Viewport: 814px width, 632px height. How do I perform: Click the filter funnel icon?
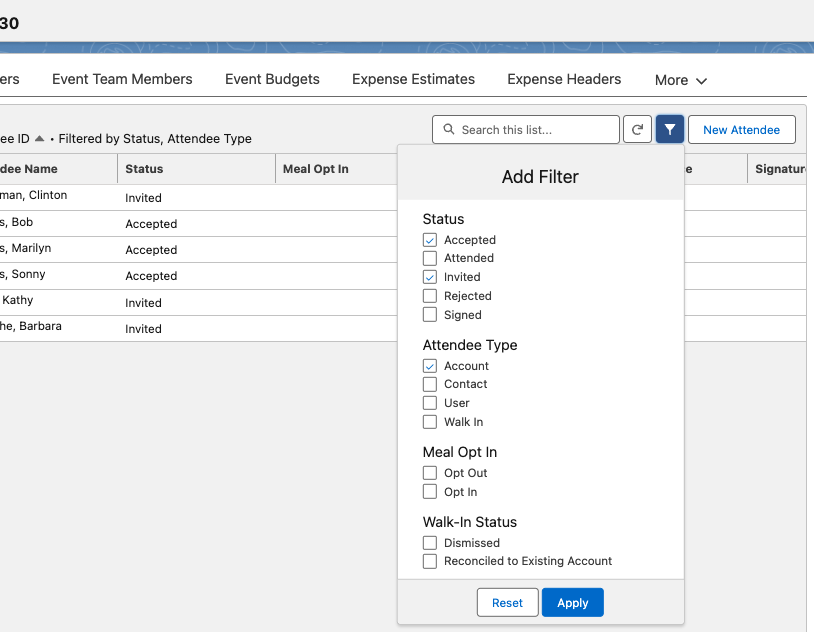[x=669, y=130]
